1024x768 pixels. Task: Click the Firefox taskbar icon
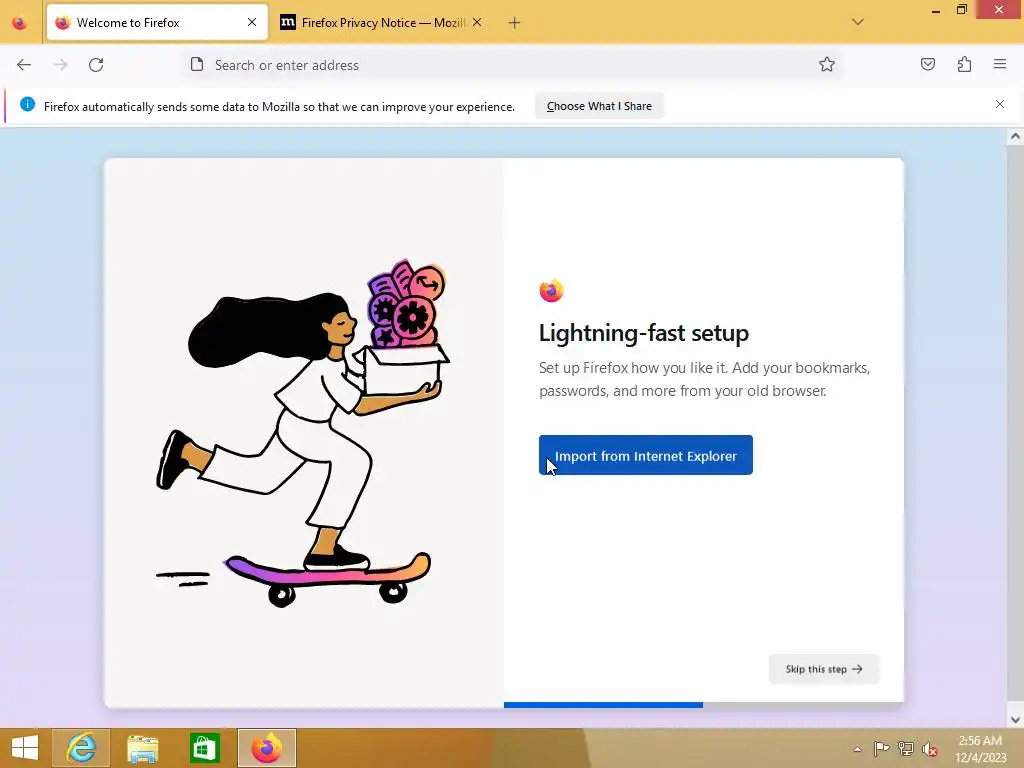click(266, 748)
